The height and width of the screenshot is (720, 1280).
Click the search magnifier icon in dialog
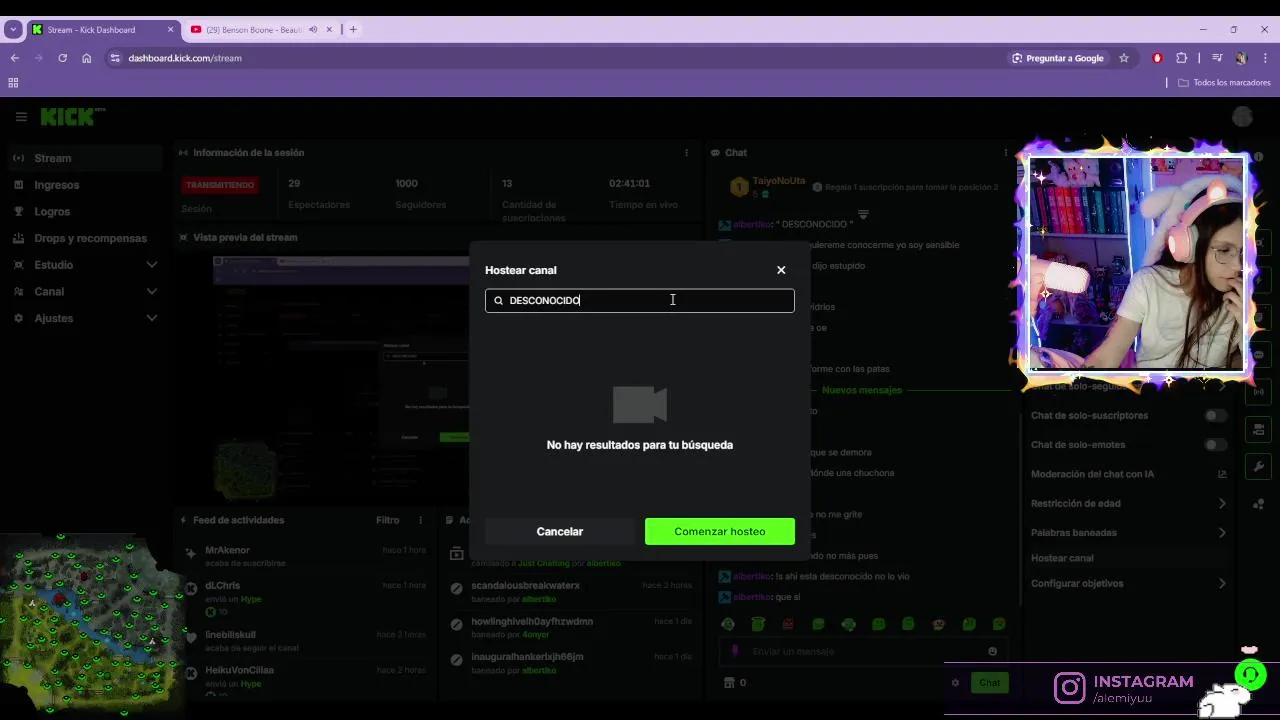coord(498,300)
